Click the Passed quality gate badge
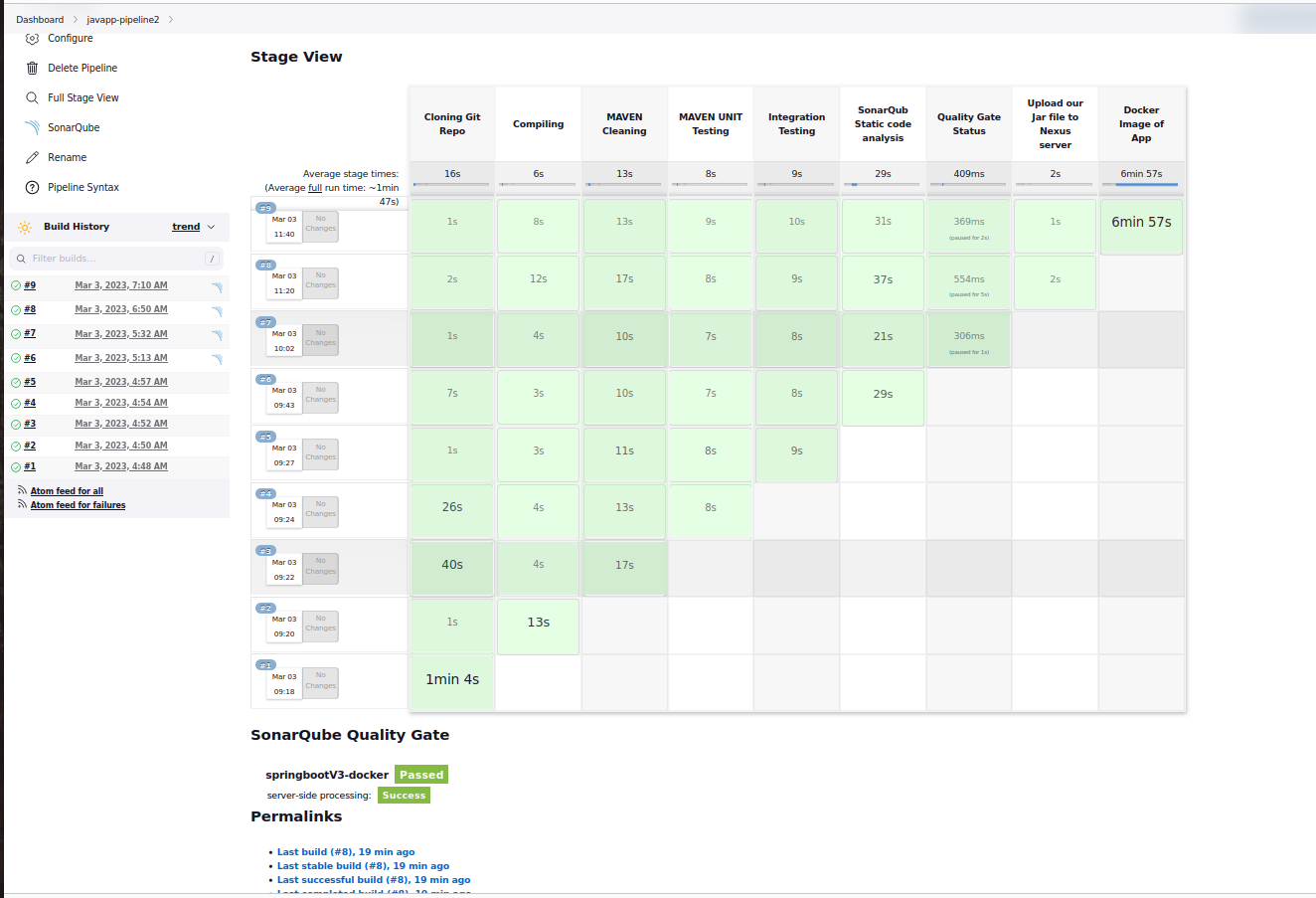This screenshot has height=898, width=1316. [x=421, y=775]
